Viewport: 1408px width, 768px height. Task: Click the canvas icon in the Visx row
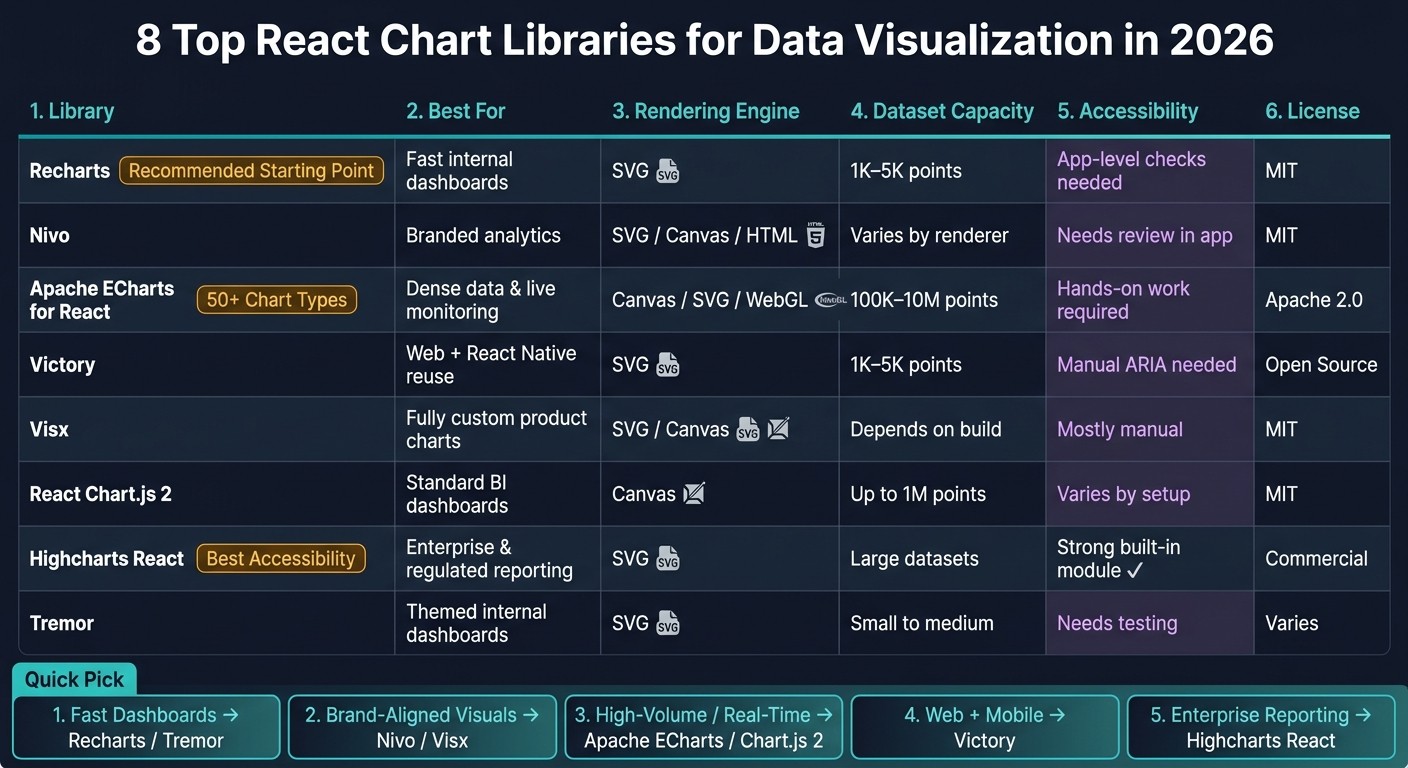[x=778, y=428]
